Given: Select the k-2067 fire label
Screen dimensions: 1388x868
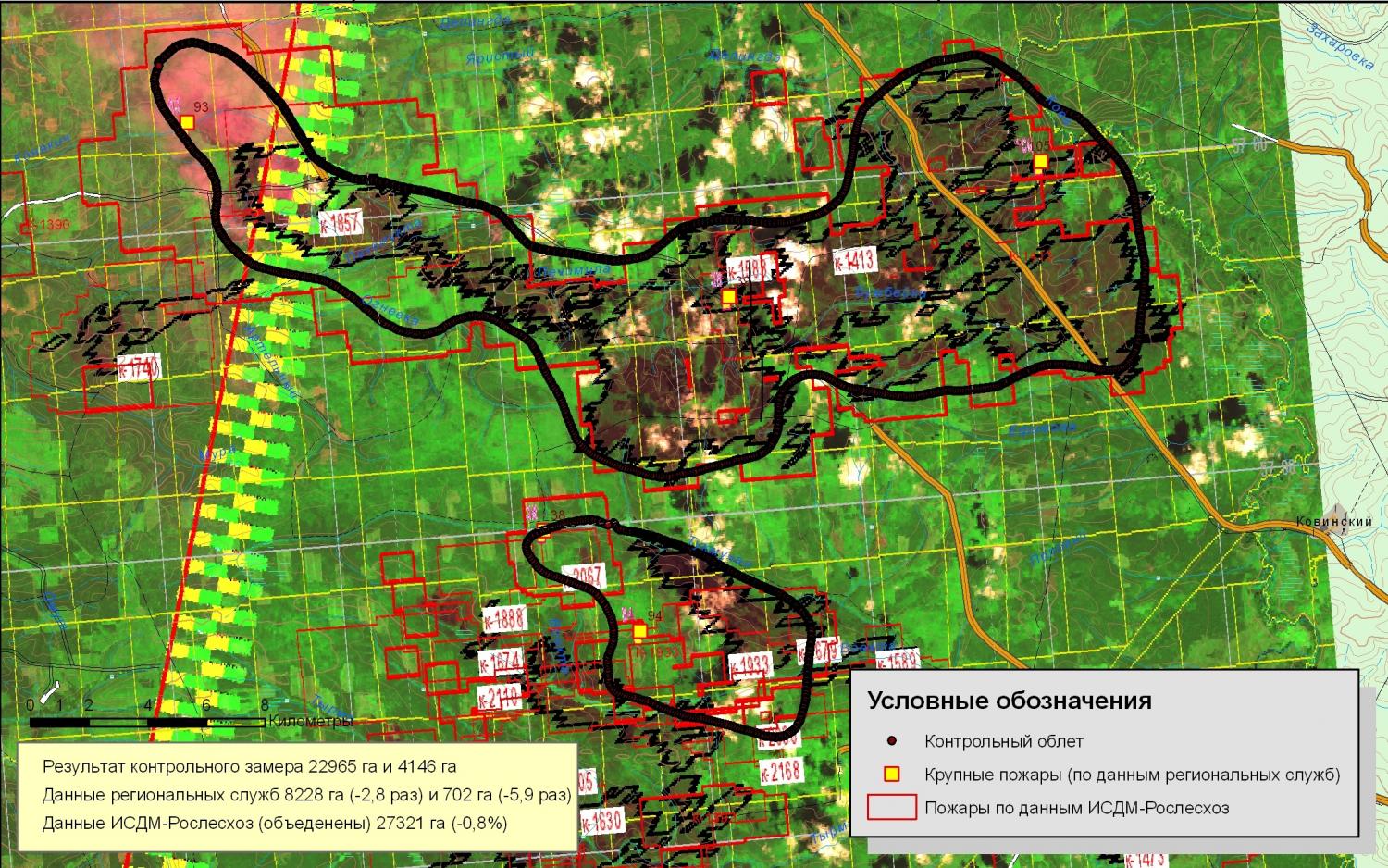Looking at the screenshot, I should pos(582,576).
